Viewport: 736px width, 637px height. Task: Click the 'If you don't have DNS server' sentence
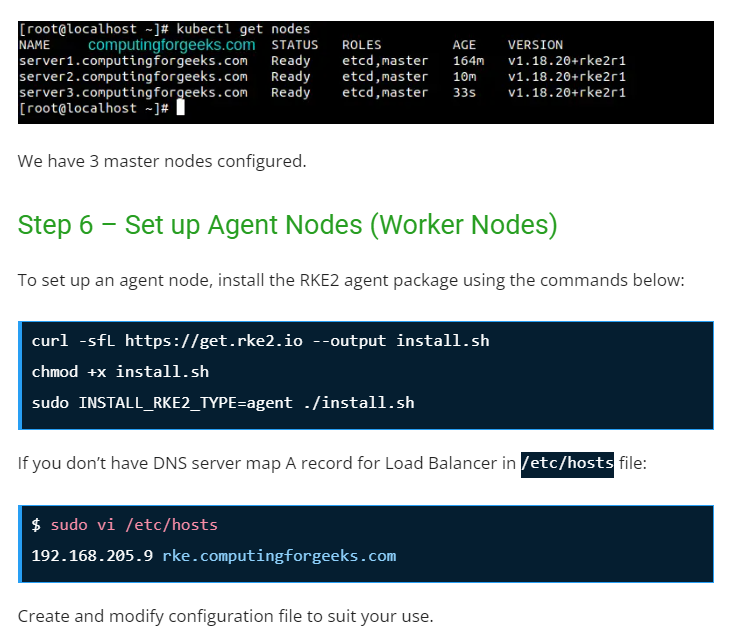pyautogui.click(x=267, y=464)
